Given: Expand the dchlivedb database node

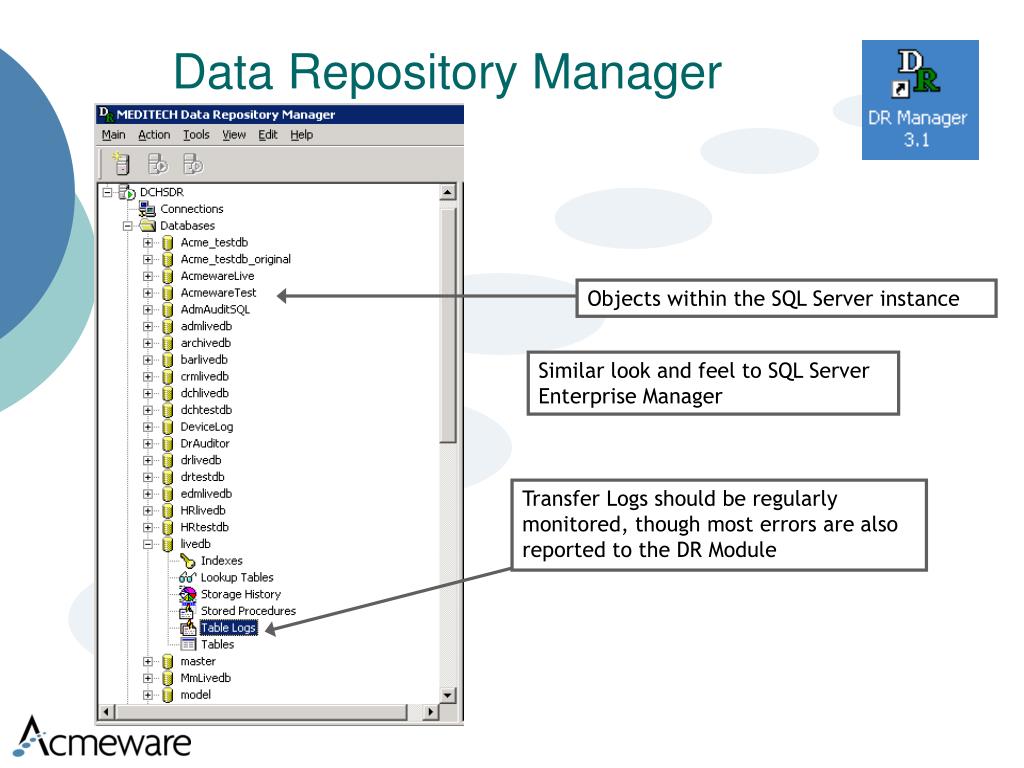Looking at the screenshot, I should pos(148,394).
